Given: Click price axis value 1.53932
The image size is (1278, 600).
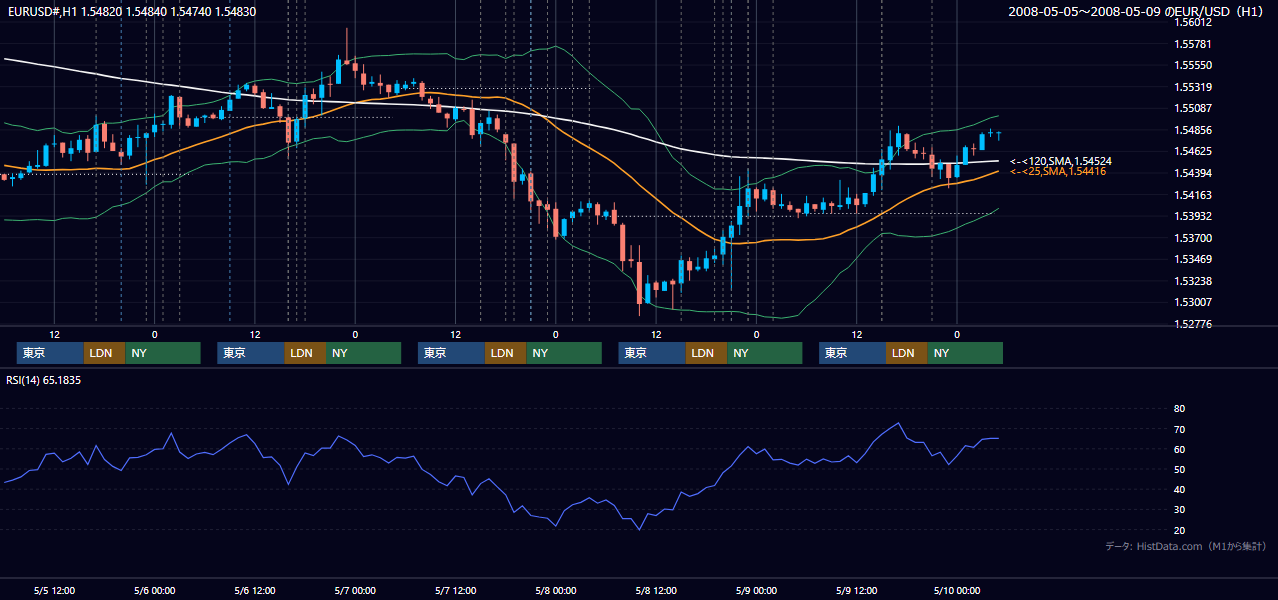Looking at the screenshot, I should [x=1193, y=216].
